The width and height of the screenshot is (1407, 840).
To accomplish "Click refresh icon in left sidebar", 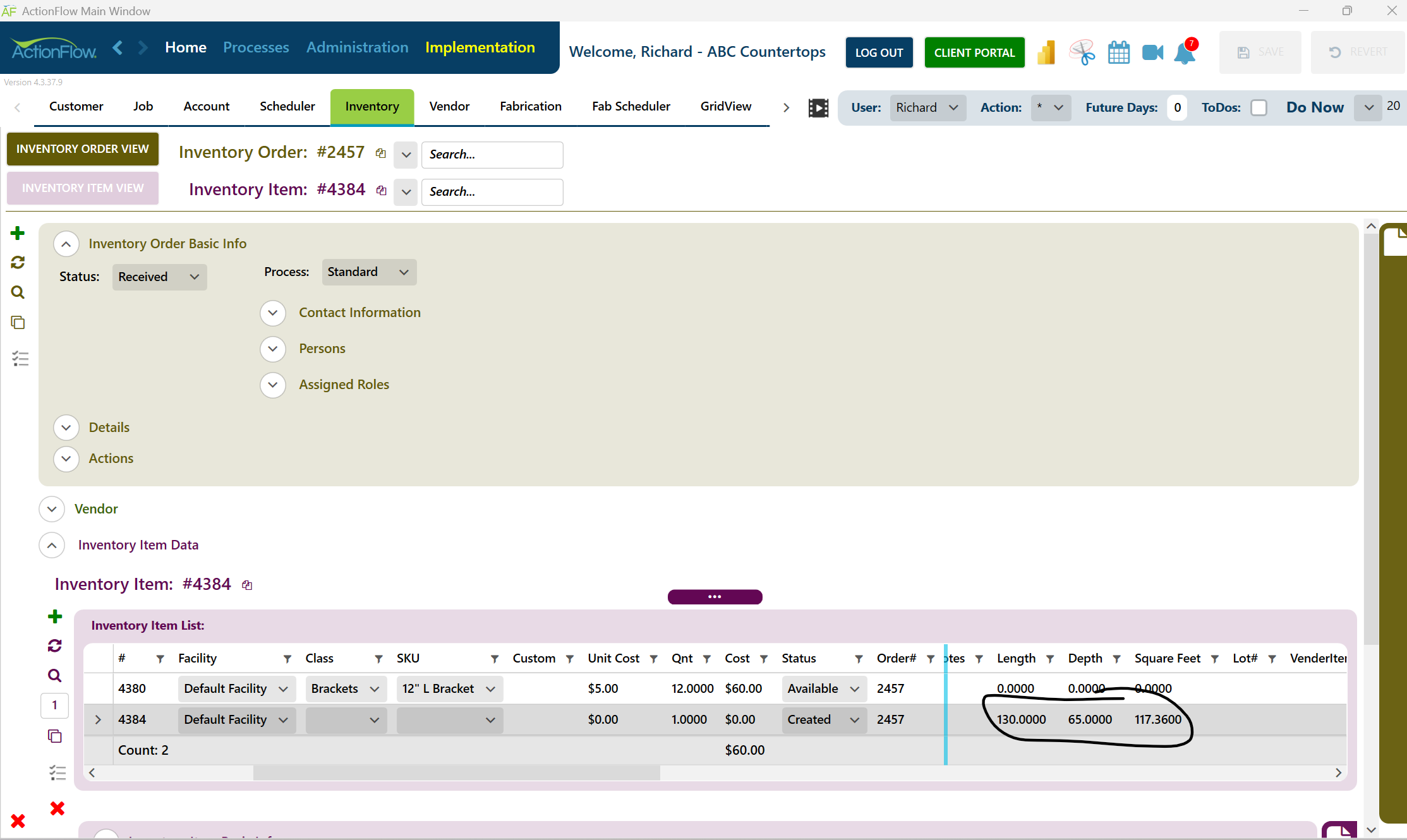I will [18, 263].
